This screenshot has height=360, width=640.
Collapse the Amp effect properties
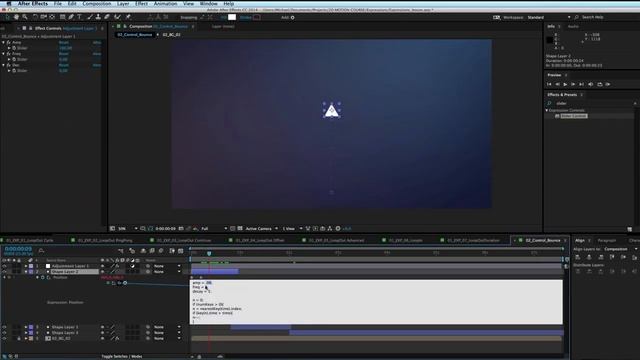pos(4,42)
